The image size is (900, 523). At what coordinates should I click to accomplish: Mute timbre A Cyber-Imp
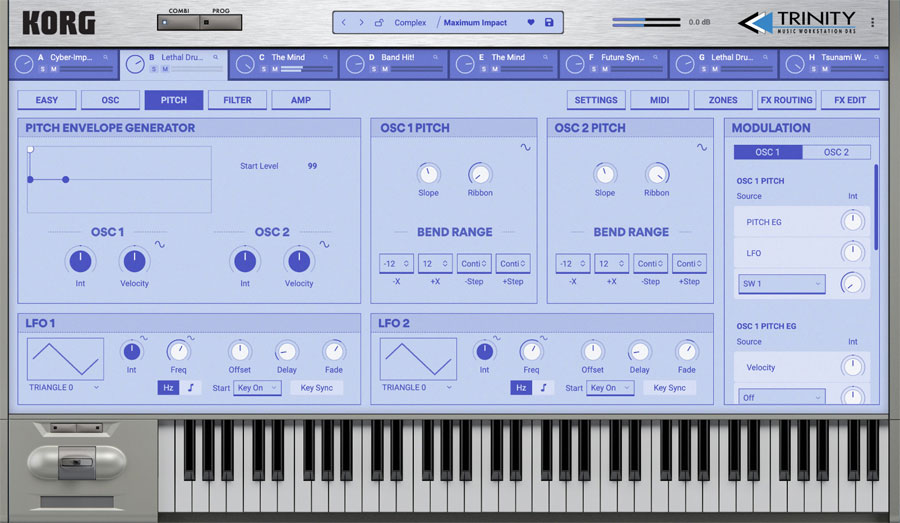point(54,69)
